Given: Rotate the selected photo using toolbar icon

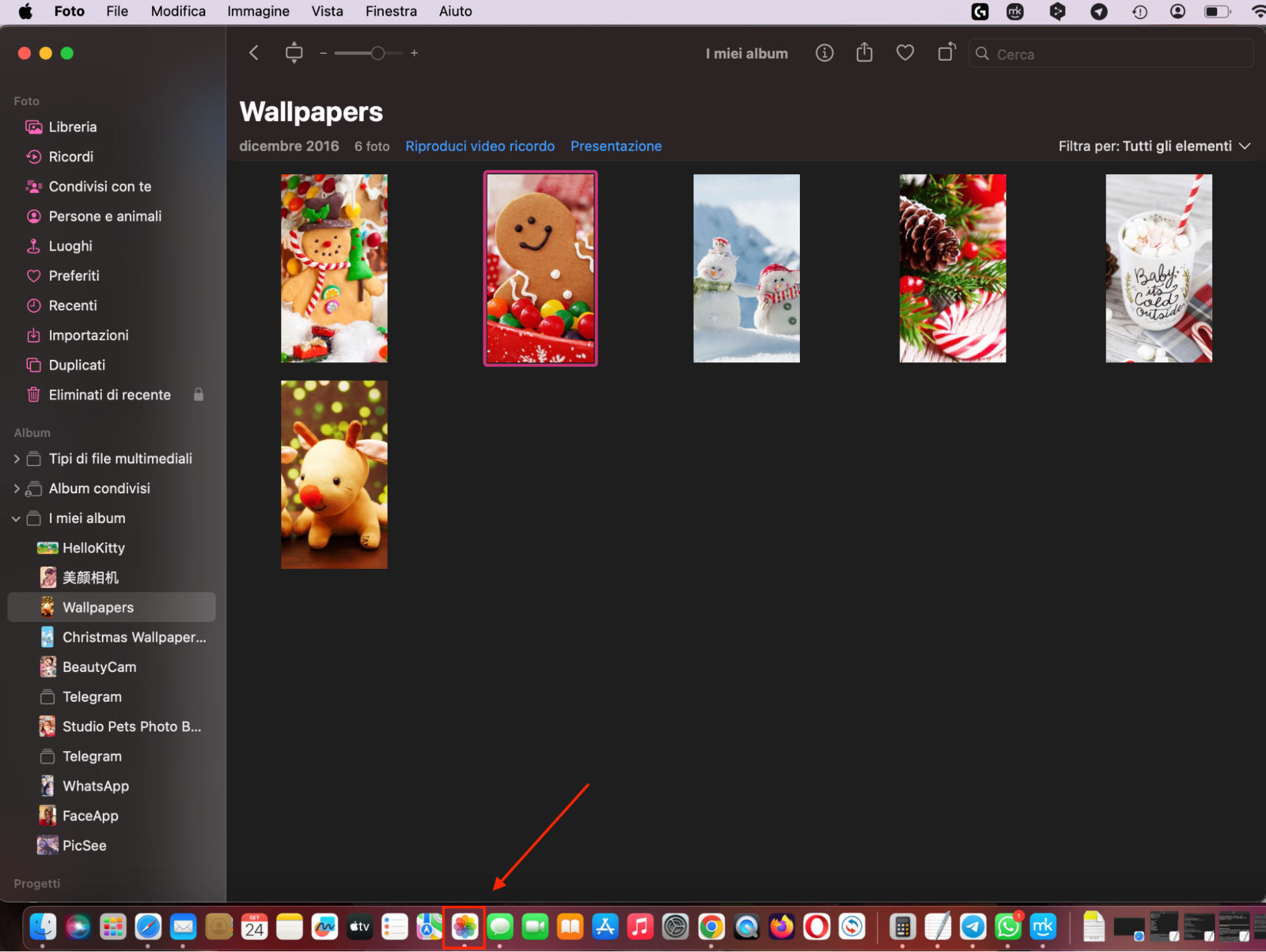Looking at the screenshot, I should (945, 53).
